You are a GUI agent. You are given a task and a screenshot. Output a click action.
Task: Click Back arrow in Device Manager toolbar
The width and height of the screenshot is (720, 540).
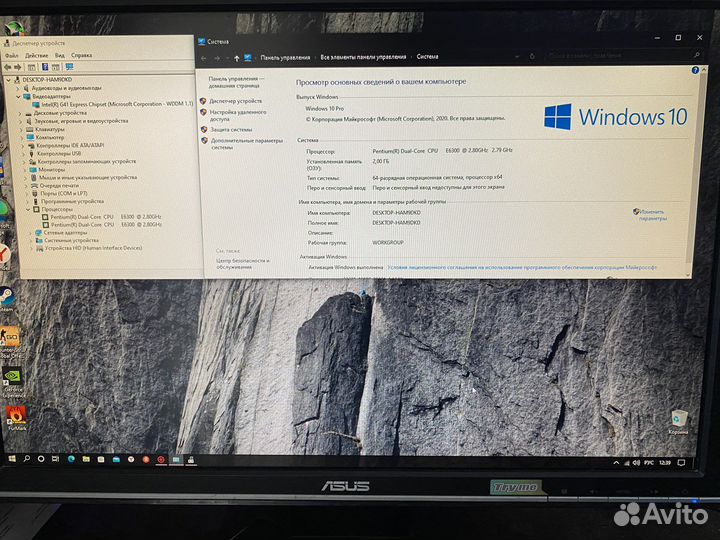point(8,67)
